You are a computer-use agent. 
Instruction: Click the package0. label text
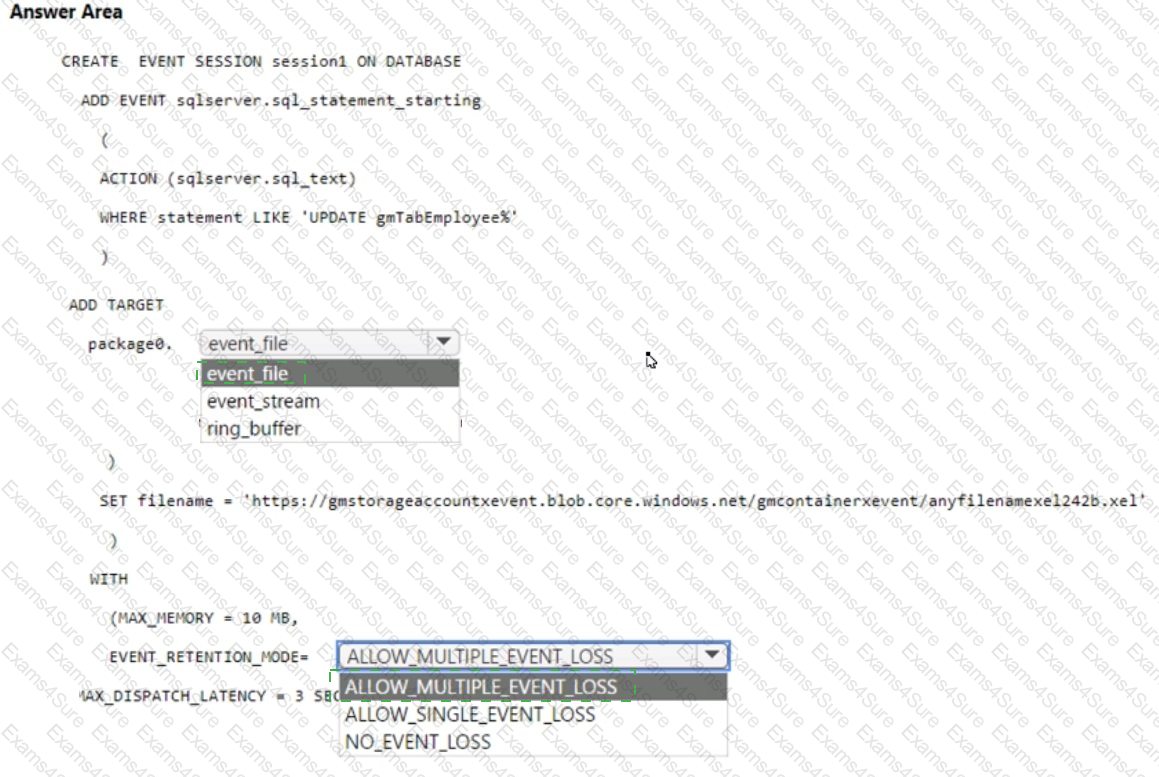coord(130,344)
